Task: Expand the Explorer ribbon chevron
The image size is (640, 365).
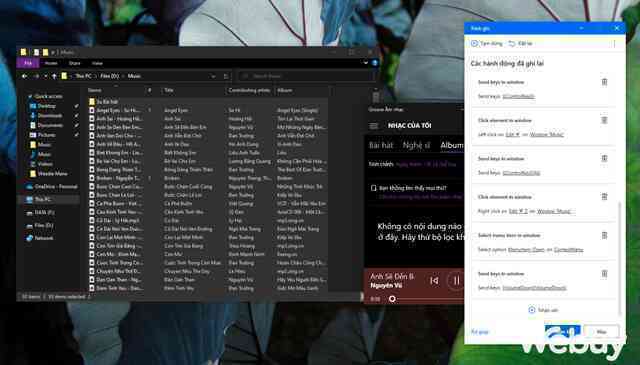Action: (x=366, y=63)
